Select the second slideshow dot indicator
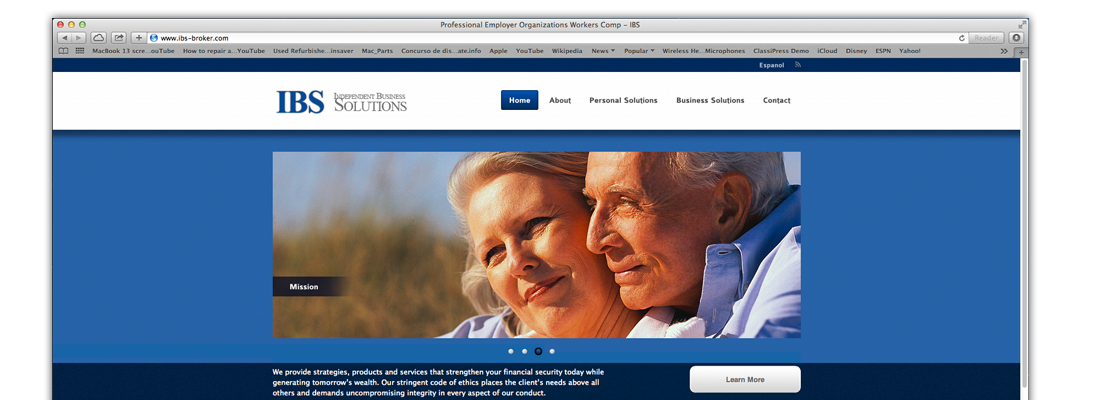 coord(524,352)
